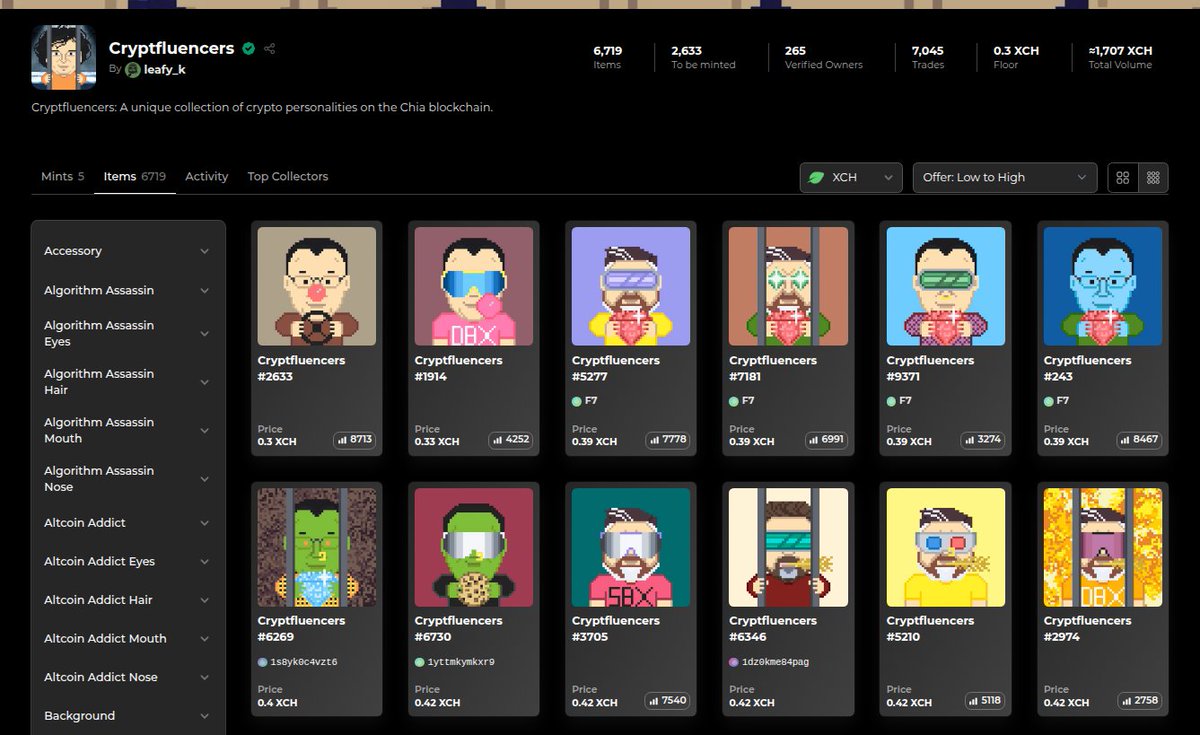
Task: Open the XCH currency dropdown
Action: (851, 177)
